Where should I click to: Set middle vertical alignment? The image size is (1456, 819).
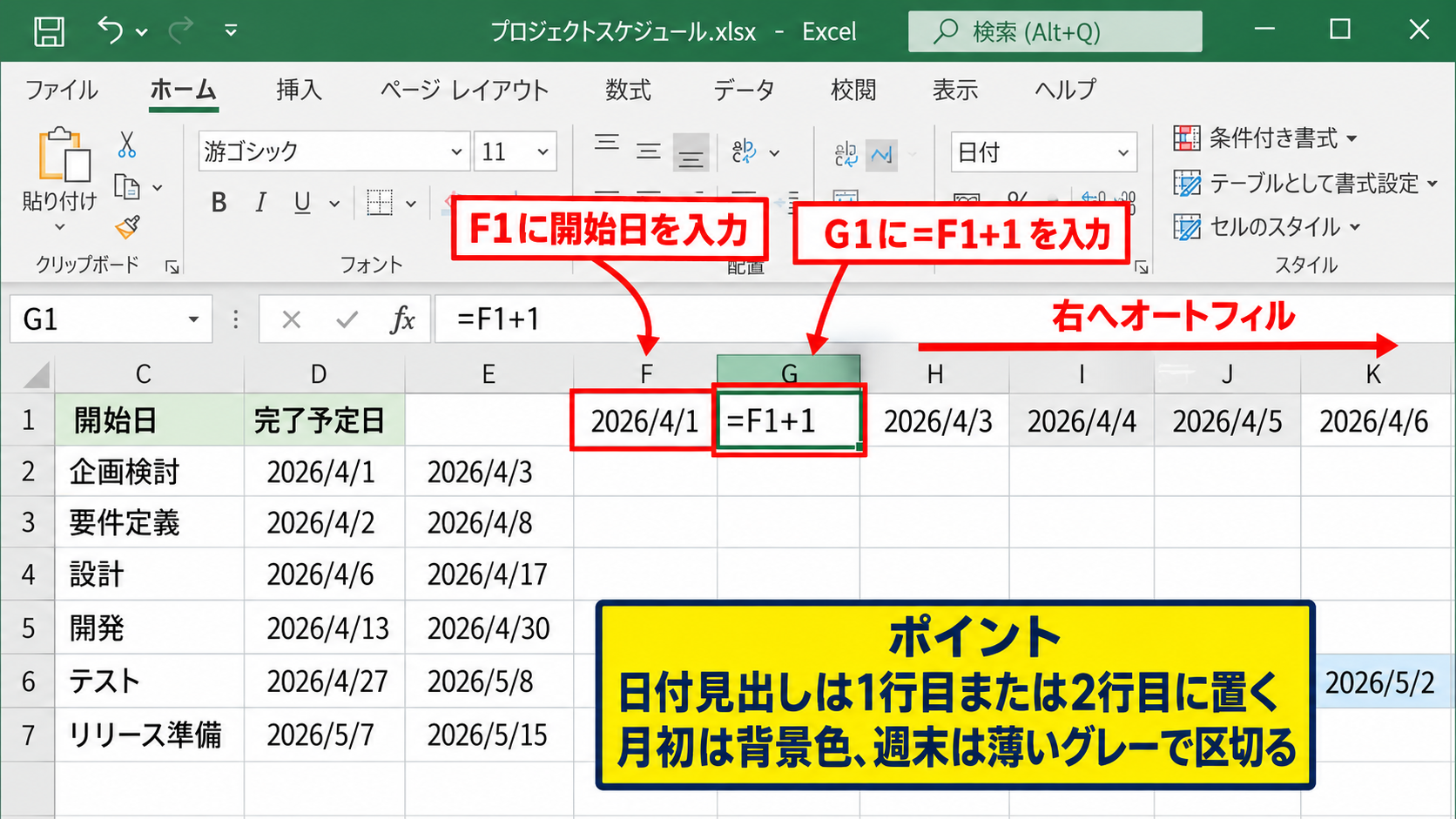point(648,152)
